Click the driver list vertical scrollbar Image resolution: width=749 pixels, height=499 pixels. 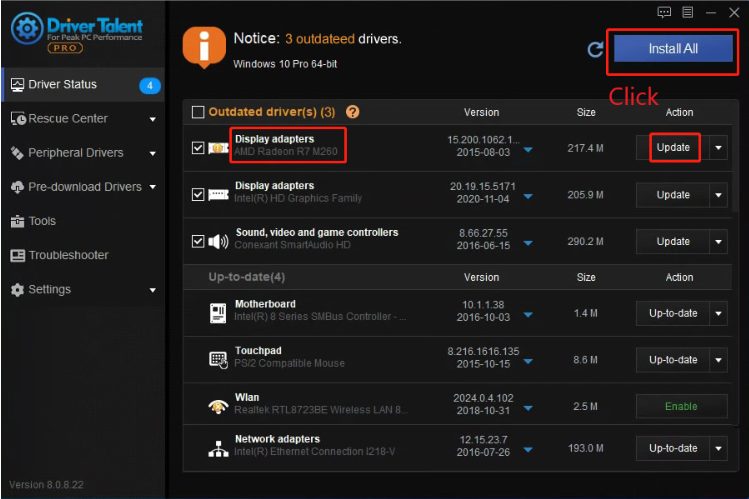click(736, 168)
